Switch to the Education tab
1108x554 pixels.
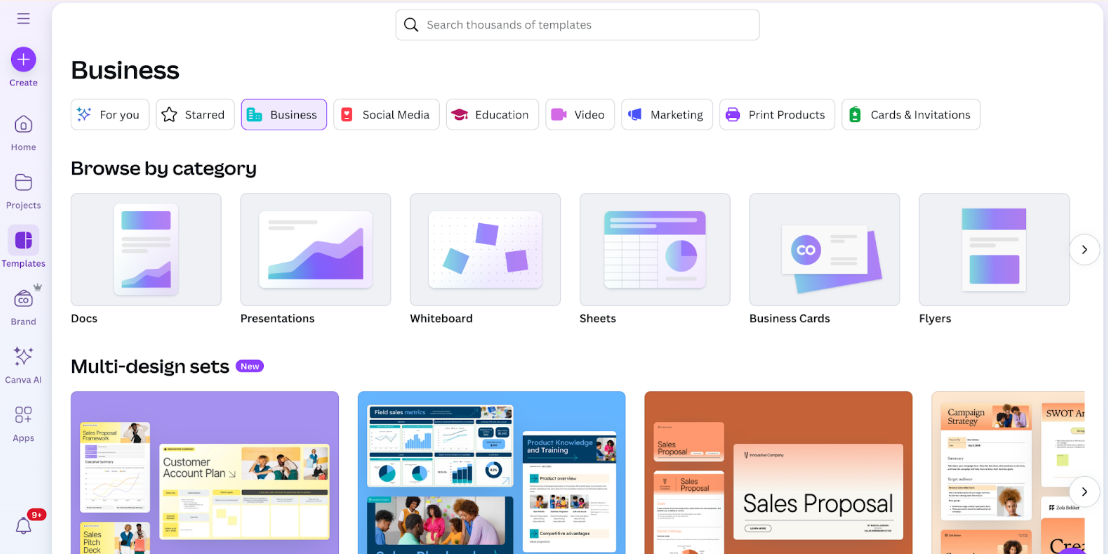492,115
